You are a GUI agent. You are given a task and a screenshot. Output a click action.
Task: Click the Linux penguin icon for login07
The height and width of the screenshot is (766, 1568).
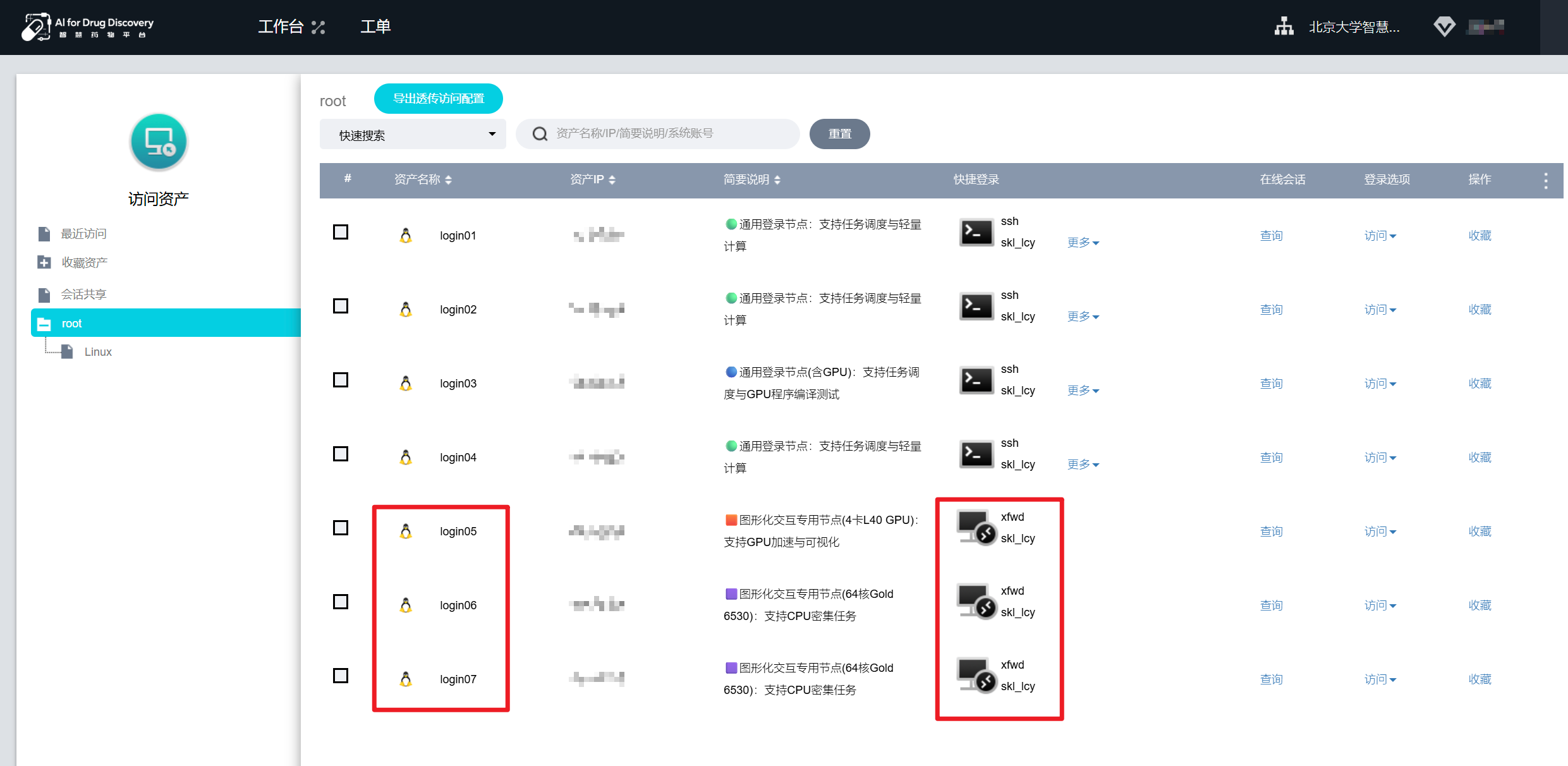(x=406, y=679)
